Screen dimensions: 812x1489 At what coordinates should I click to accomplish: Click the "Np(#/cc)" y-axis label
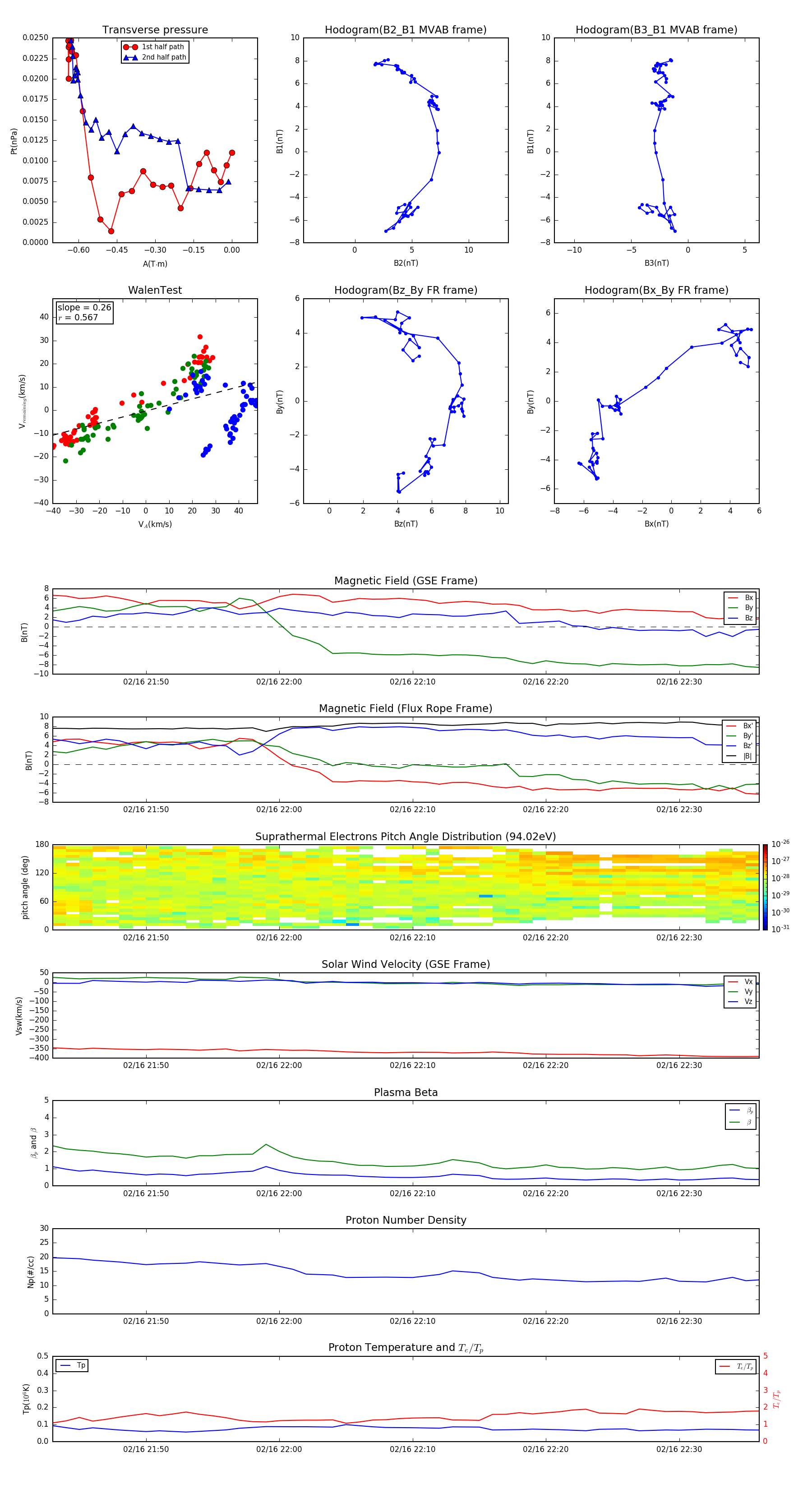pos(31,1272)
